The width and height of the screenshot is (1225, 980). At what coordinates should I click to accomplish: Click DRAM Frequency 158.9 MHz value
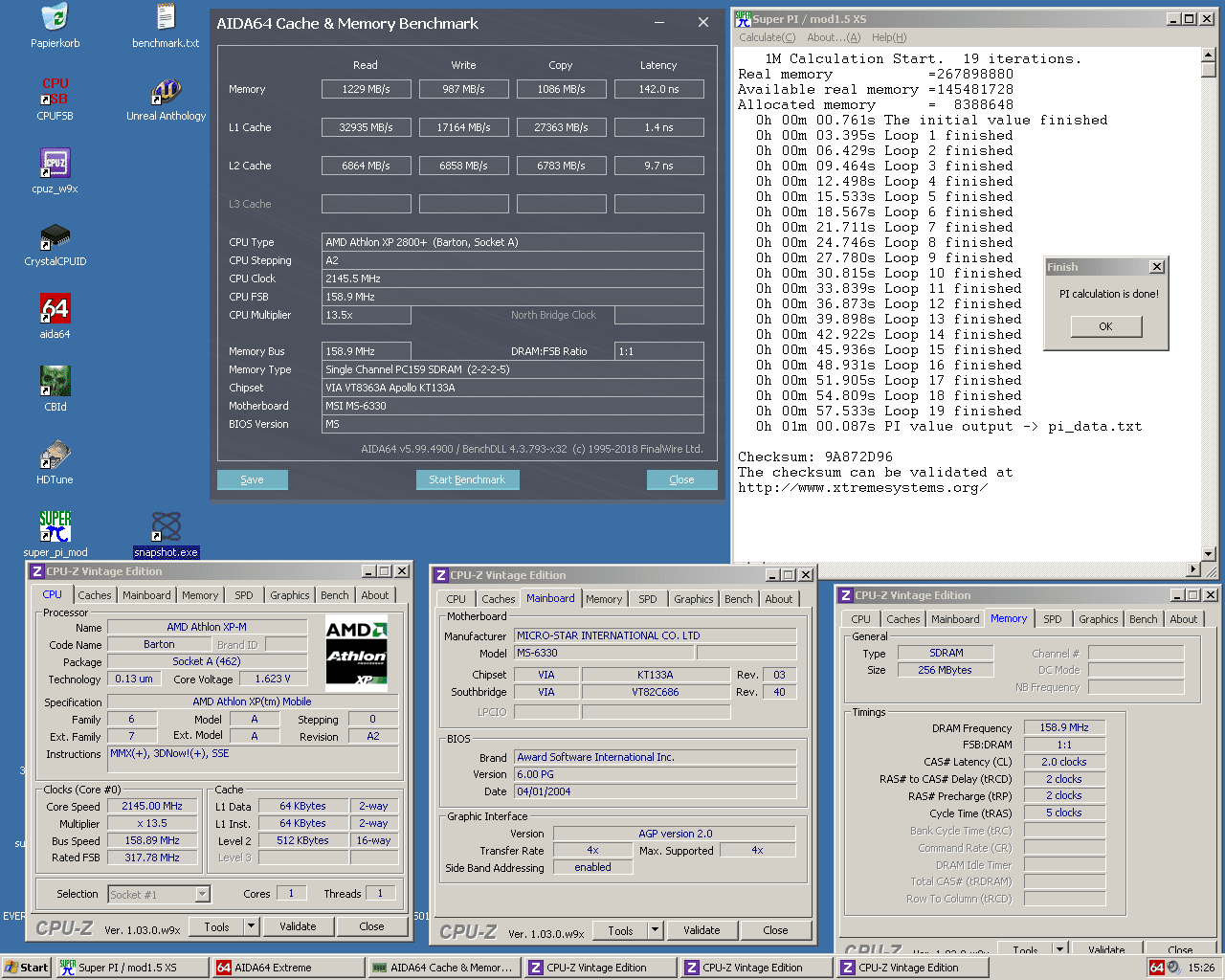coord(1064,727)
